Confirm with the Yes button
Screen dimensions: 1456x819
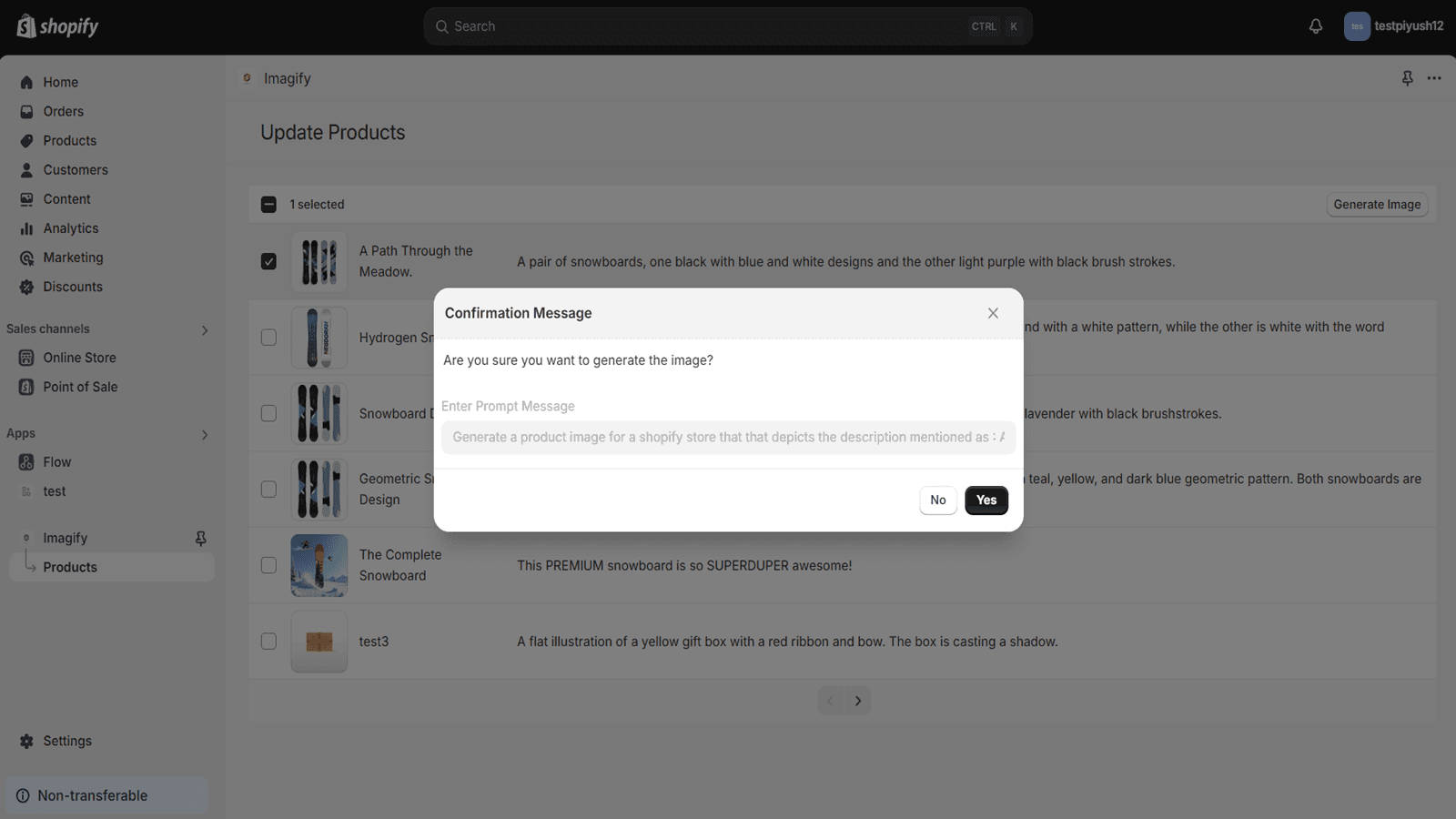[x=986, y=500]
